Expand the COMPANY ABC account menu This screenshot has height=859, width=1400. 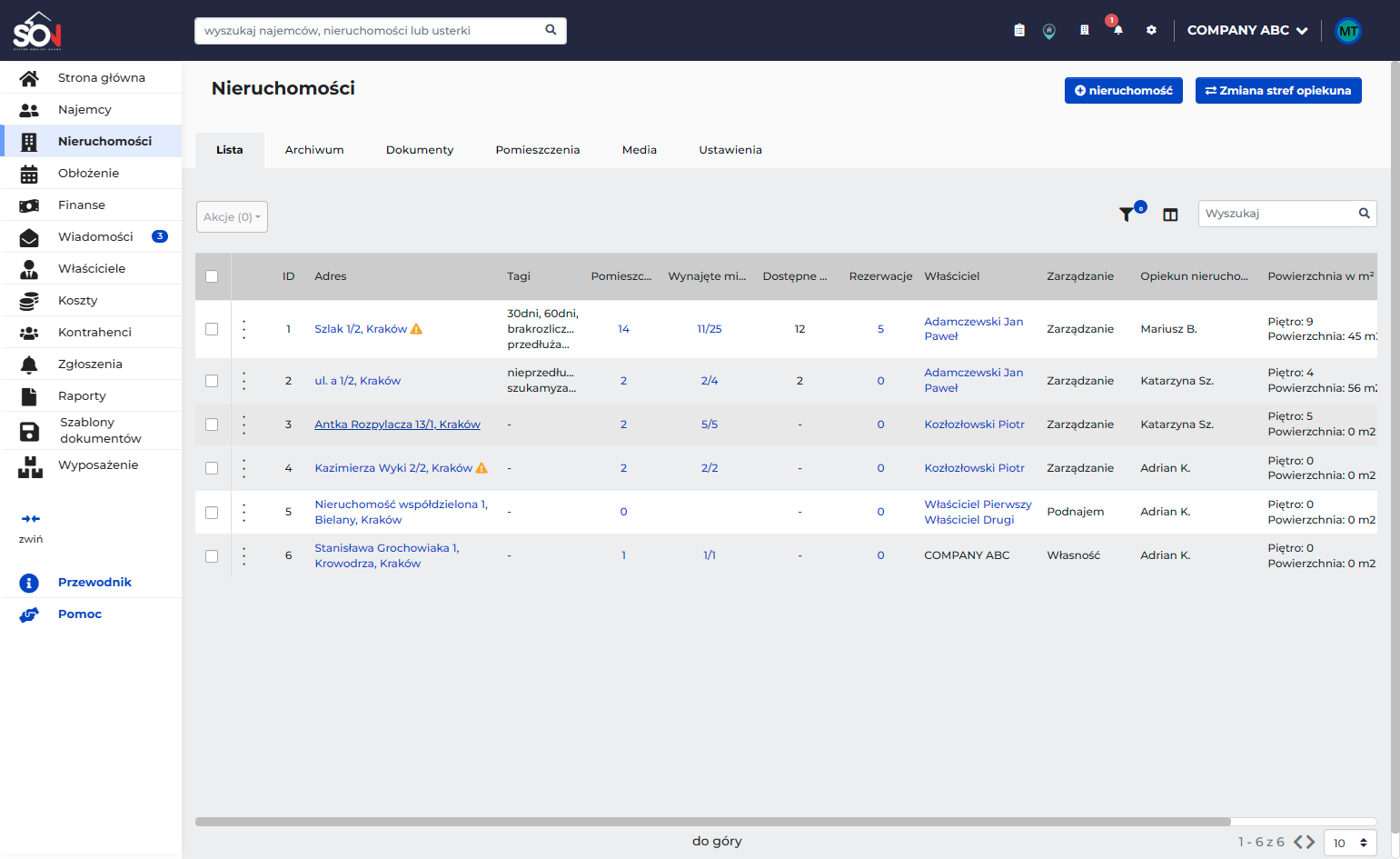click(1247, 30)
